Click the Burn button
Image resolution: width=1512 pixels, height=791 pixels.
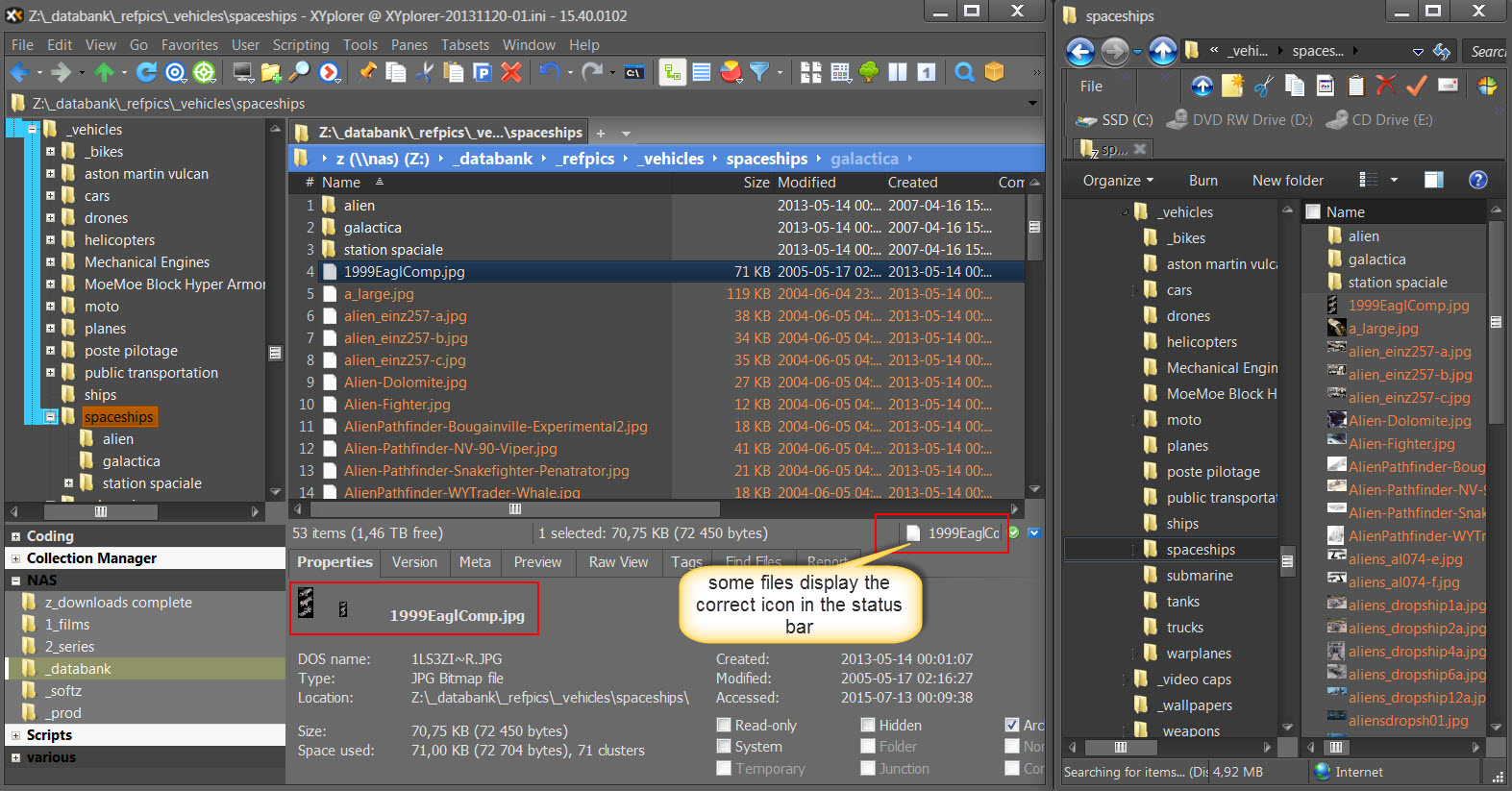coord(1202,181)
